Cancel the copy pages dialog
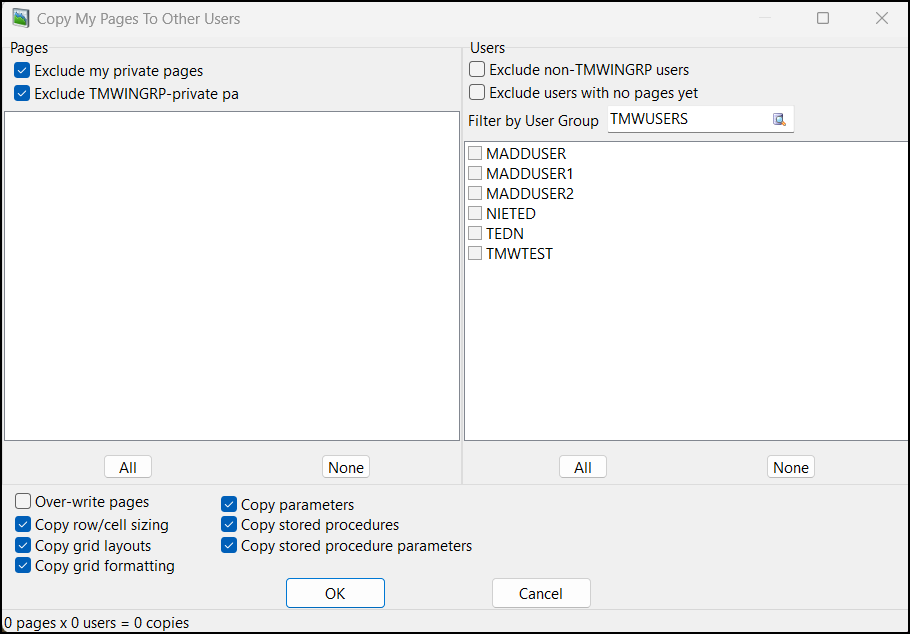The image size is (910, 634). (x=541, y=593)
